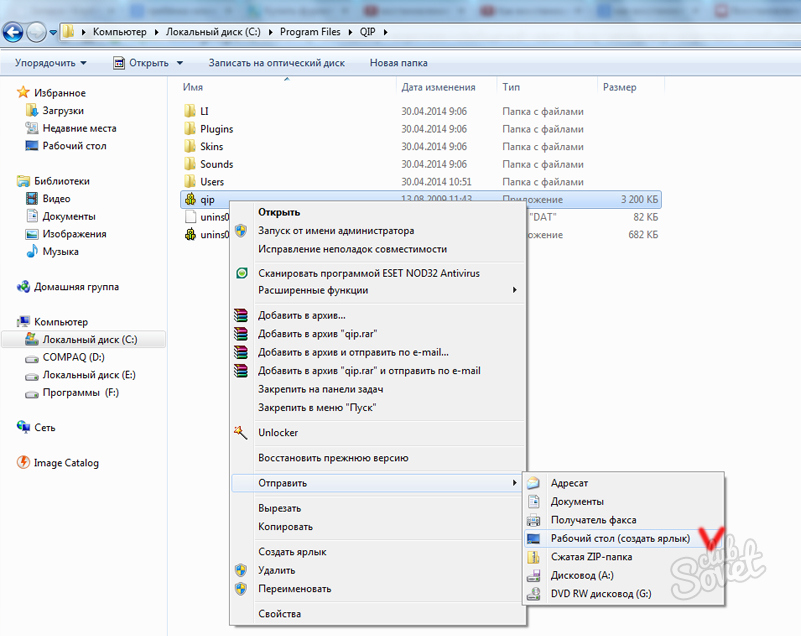Sort by the Дата изменения column header
This screenshot has height=636, width=801.
[x=438, y=88]
